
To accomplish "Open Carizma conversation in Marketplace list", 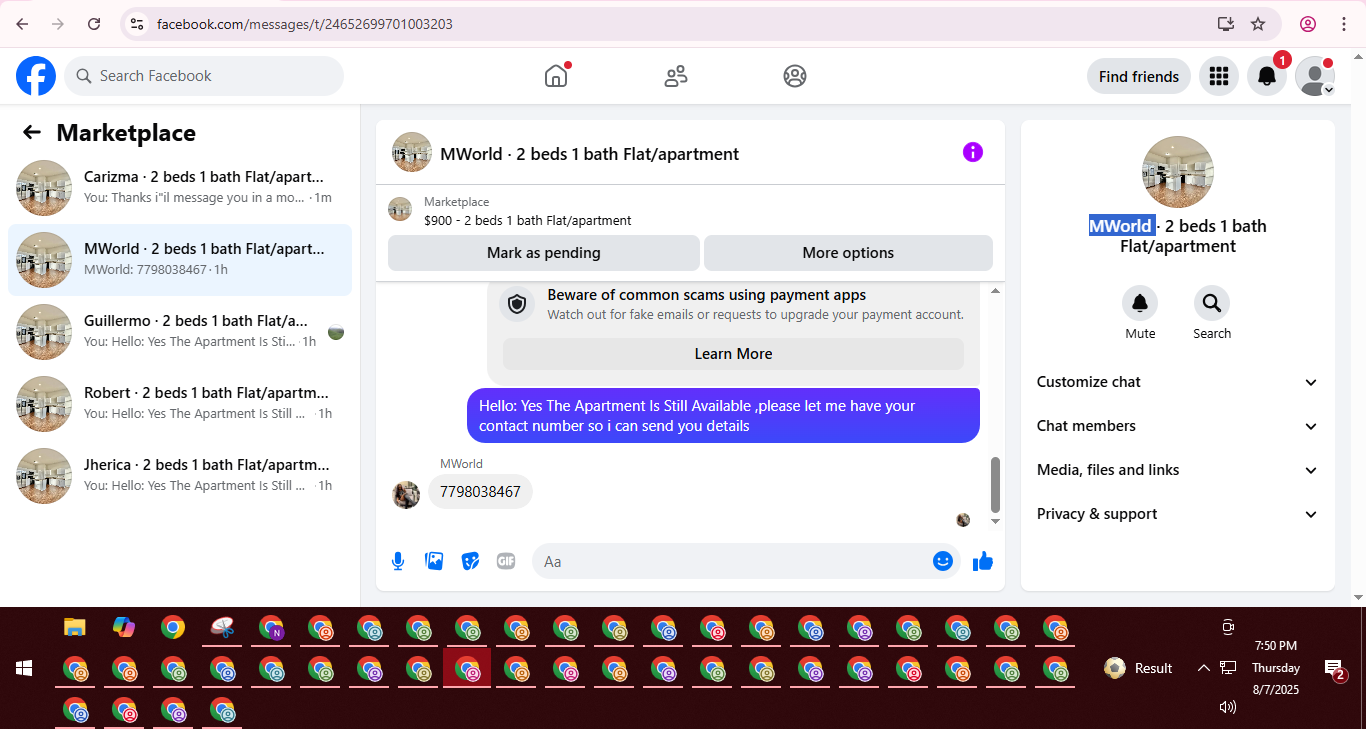I will click(180, 188).
